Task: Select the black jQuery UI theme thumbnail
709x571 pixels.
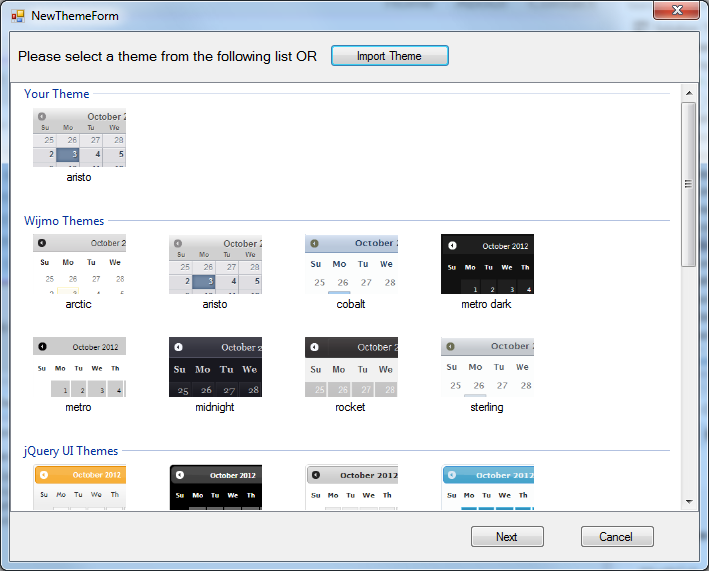Action: pyautogui.click(x=215, y=488)
